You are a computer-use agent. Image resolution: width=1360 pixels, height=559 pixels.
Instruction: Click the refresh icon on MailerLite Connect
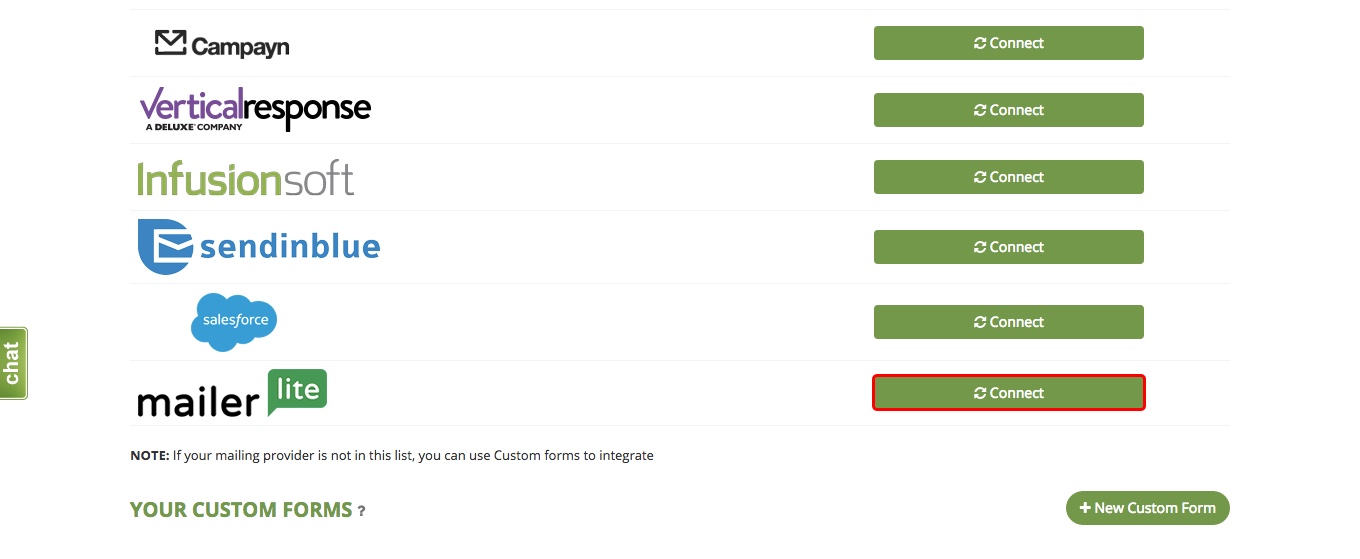coord(980,393)
